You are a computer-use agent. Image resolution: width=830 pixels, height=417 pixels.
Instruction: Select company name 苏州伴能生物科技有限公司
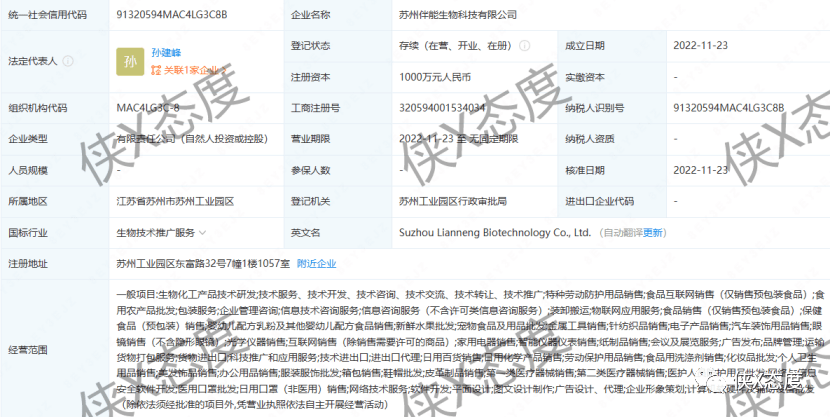click(x=458, y=15)
